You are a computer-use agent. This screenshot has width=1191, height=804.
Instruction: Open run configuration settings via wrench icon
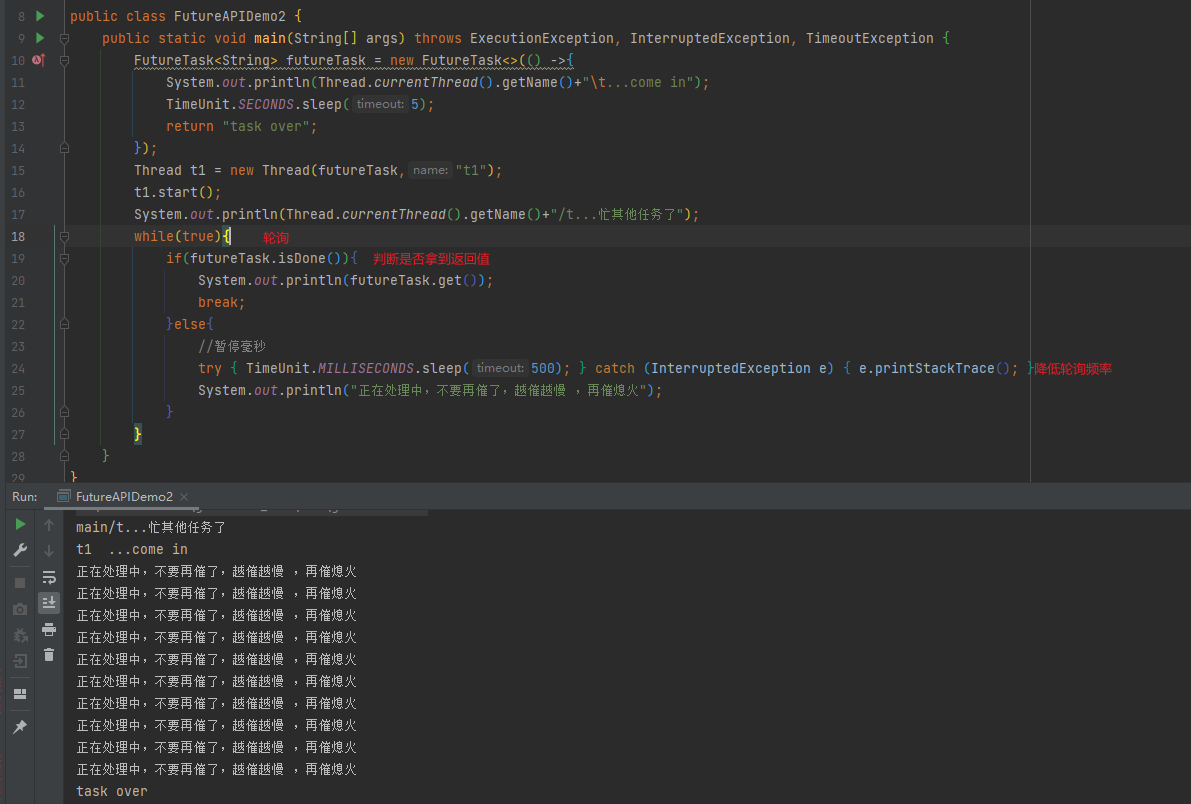pyautogui.click(x=20, y=548)
